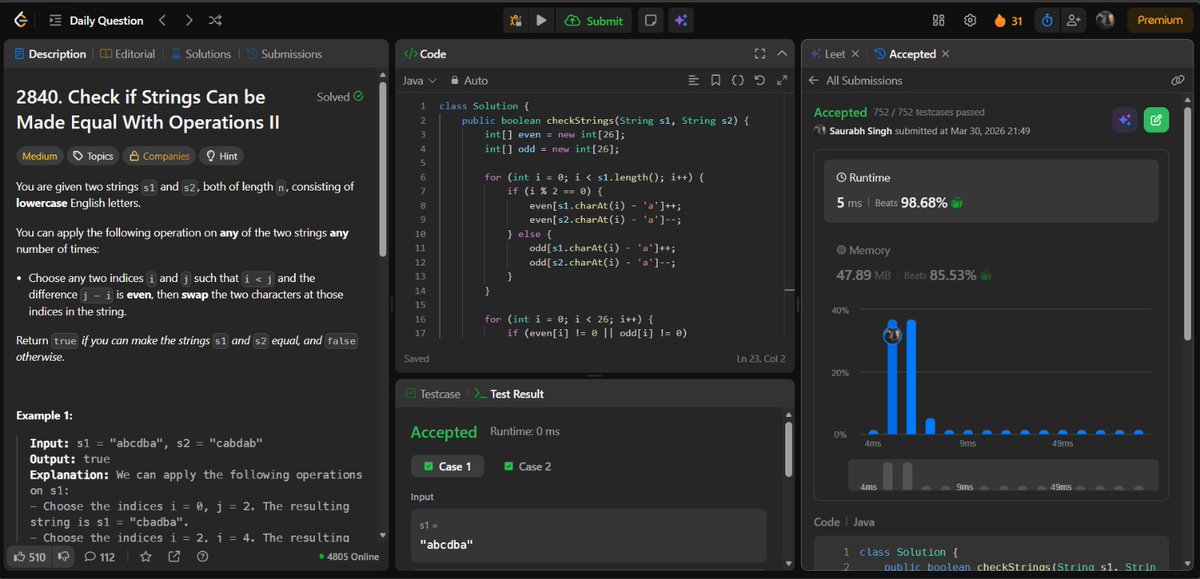Image resolution: width=1200 pixels, height=579 pixels.
Task: Reveal the Hint
Action: [221, 156]
